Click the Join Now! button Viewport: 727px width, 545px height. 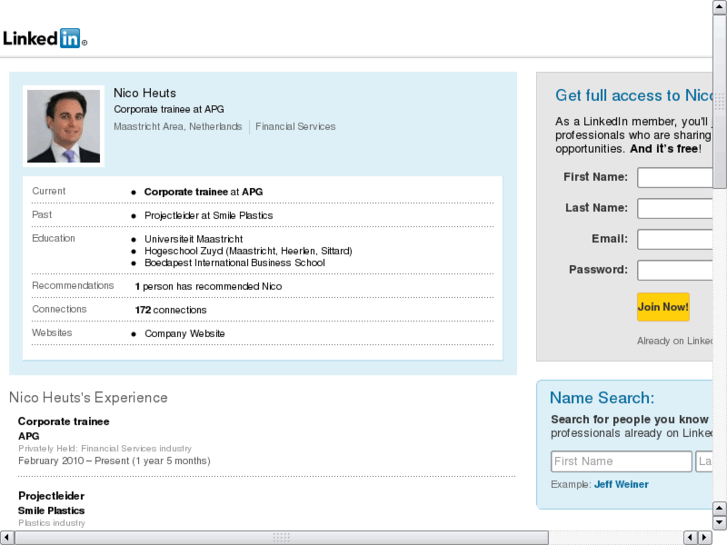pos(663,307)
